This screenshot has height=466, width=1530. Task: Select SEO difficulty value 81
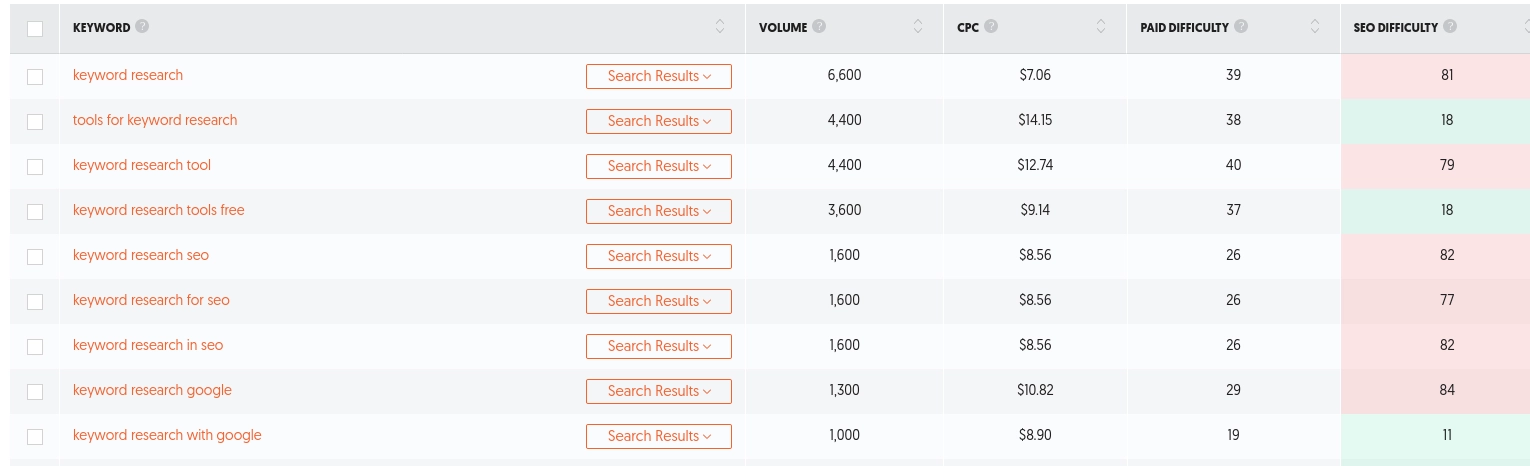pyautogui.click(x=1447, y=75)
